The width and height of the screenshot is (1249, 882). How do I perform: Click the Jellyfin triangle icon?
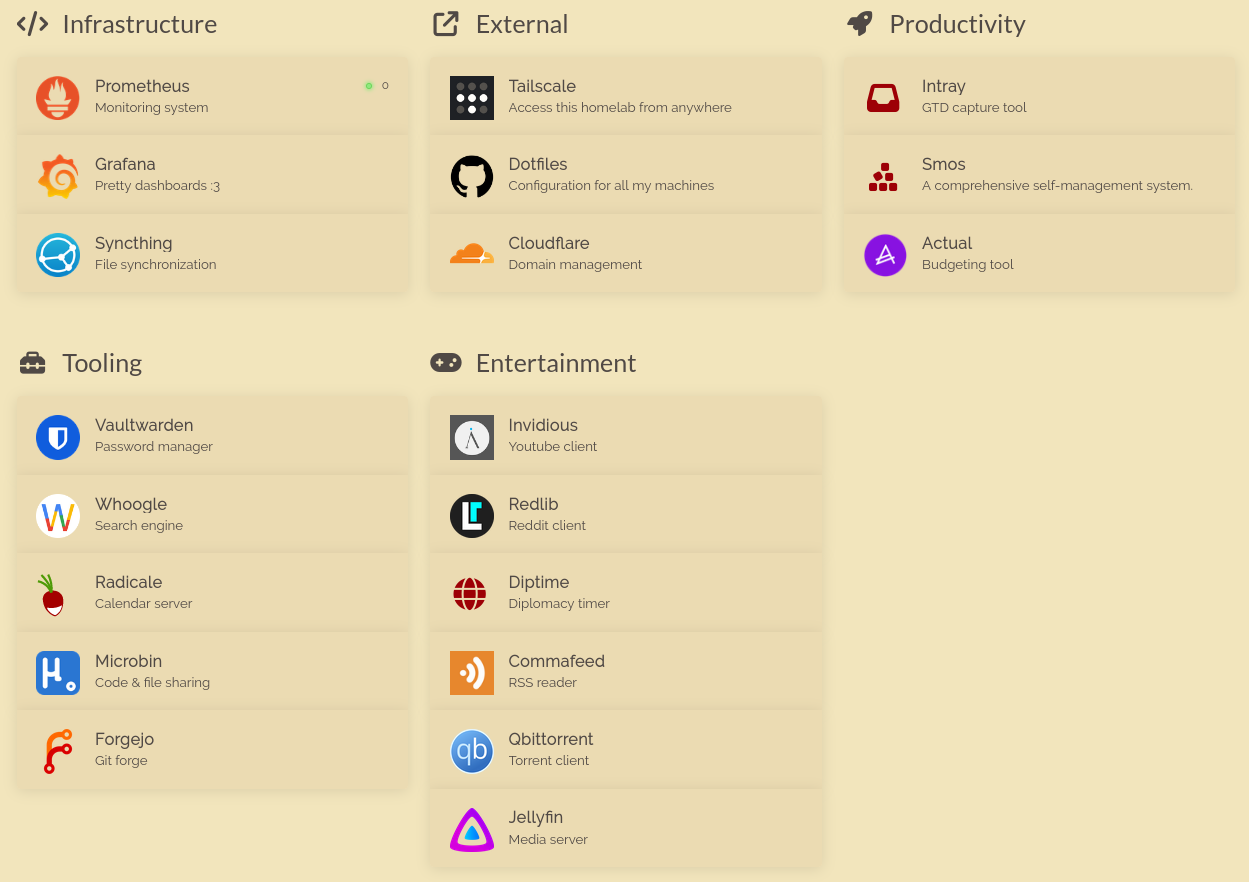(x=472, y=830)
